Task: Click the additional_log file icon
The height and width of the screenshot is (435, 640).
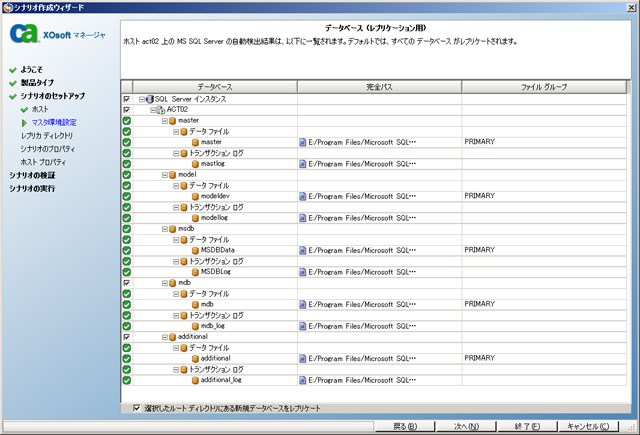Action: click(195, 380)
